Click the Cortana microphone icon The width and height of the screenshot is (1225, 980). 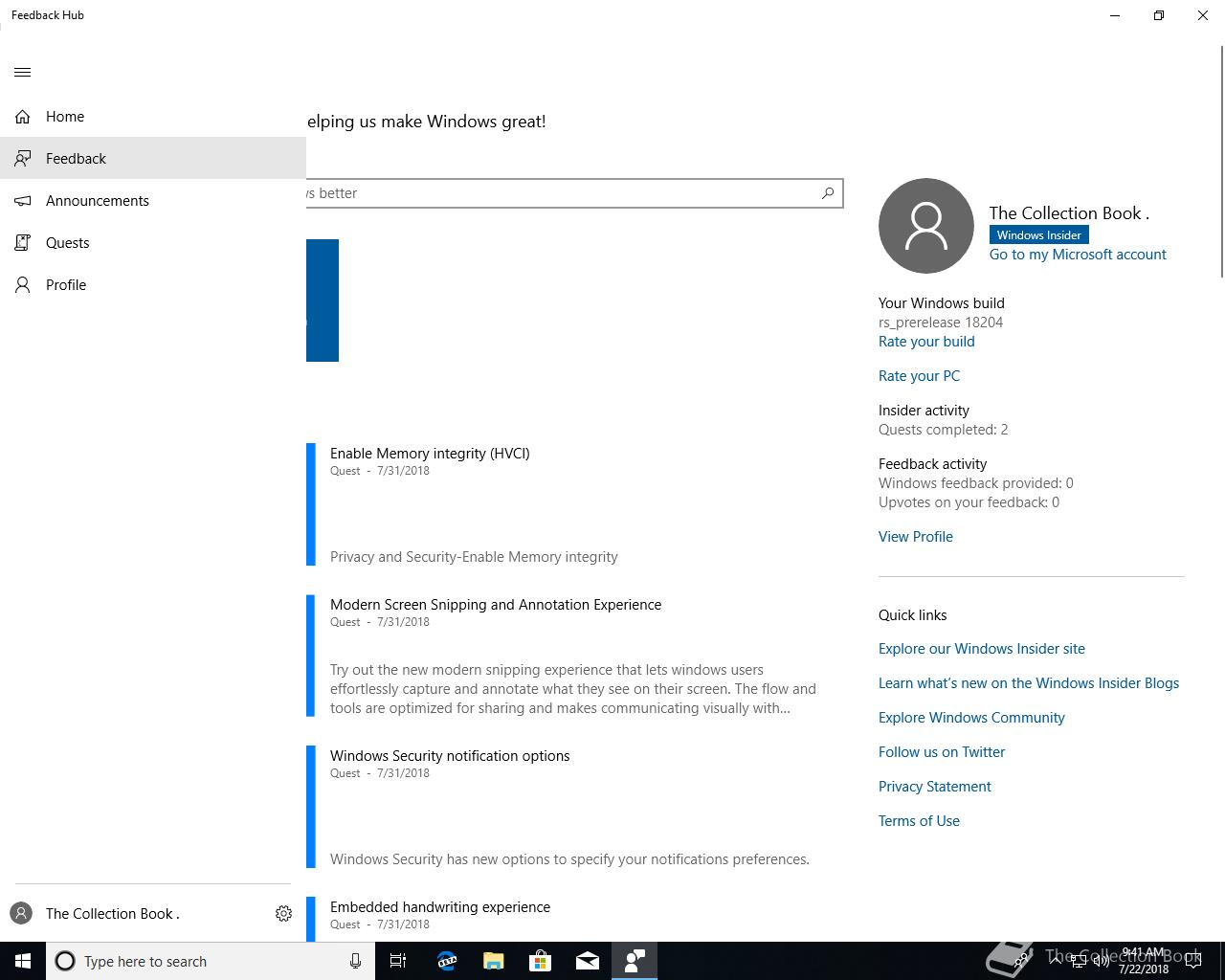[x=355, y=961]
